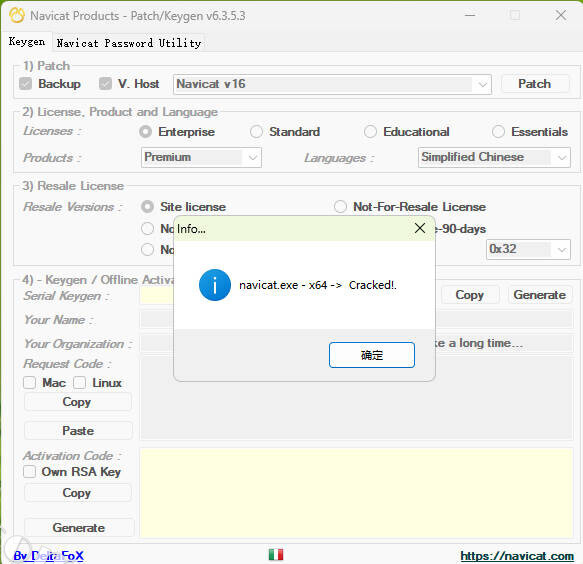The image size is (583, 564).
Task: Minimize the Navicat Patch/Keygen window
Action: [470, 15]
